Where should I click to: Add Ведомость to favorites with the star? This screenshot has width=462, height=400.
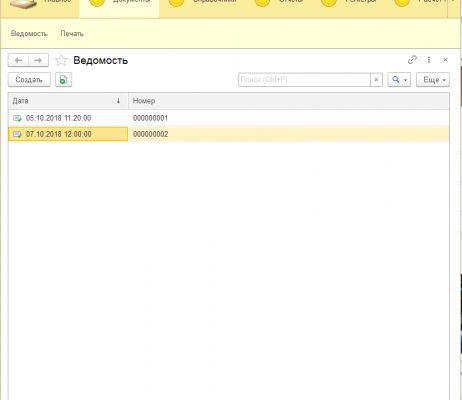pos(61,60)
